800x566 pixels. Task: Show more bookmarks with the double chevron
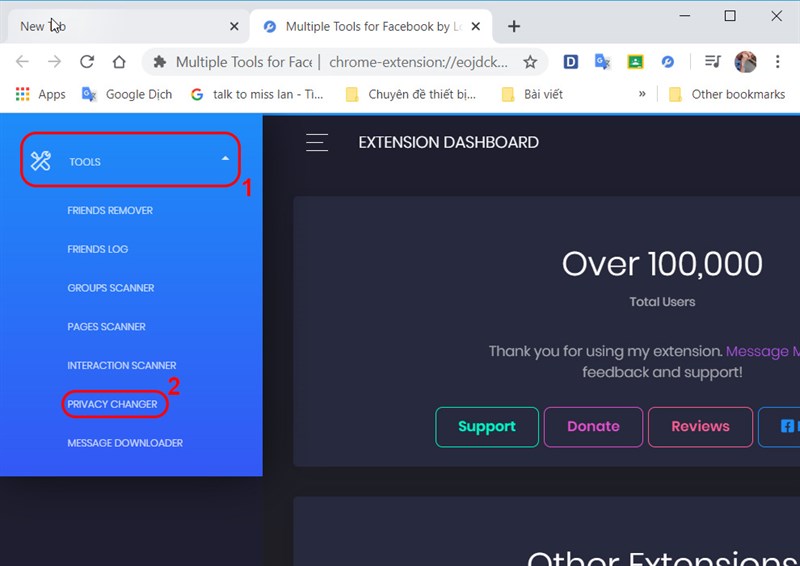(642, 94)
